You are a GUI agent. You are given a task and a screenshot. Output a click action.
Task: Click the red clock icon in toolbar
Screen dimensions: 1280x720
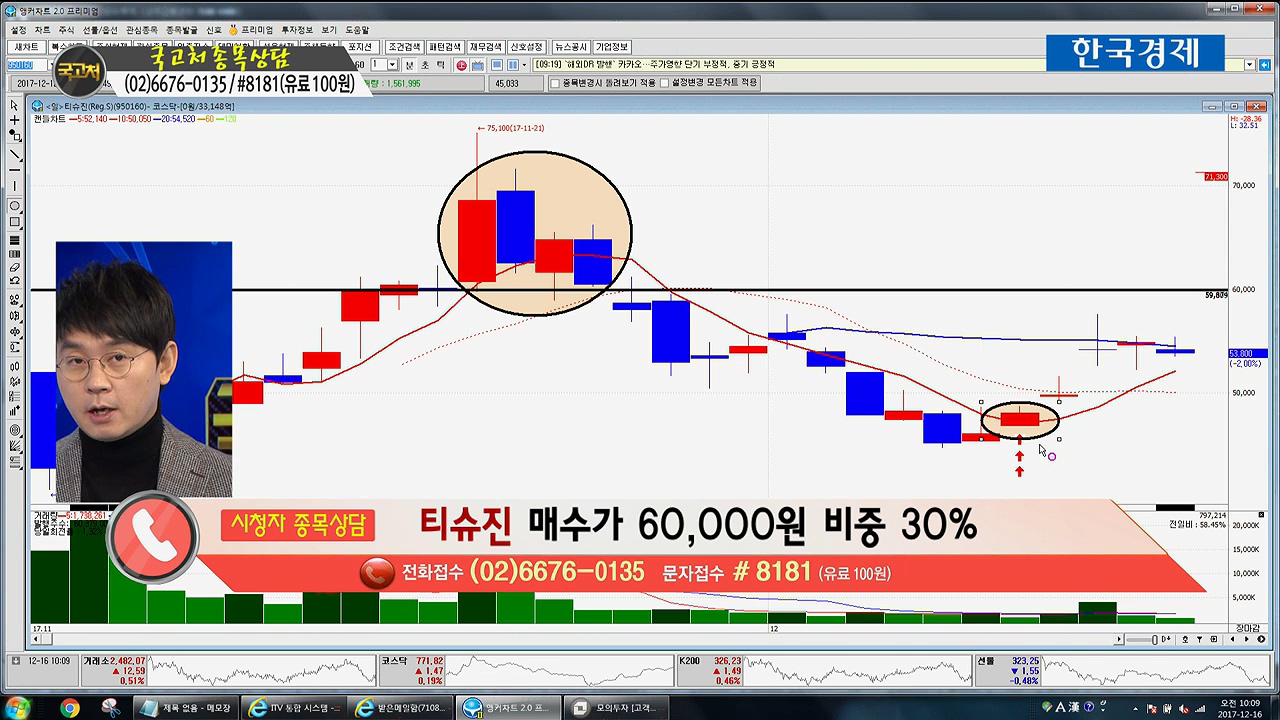(461, 65)
